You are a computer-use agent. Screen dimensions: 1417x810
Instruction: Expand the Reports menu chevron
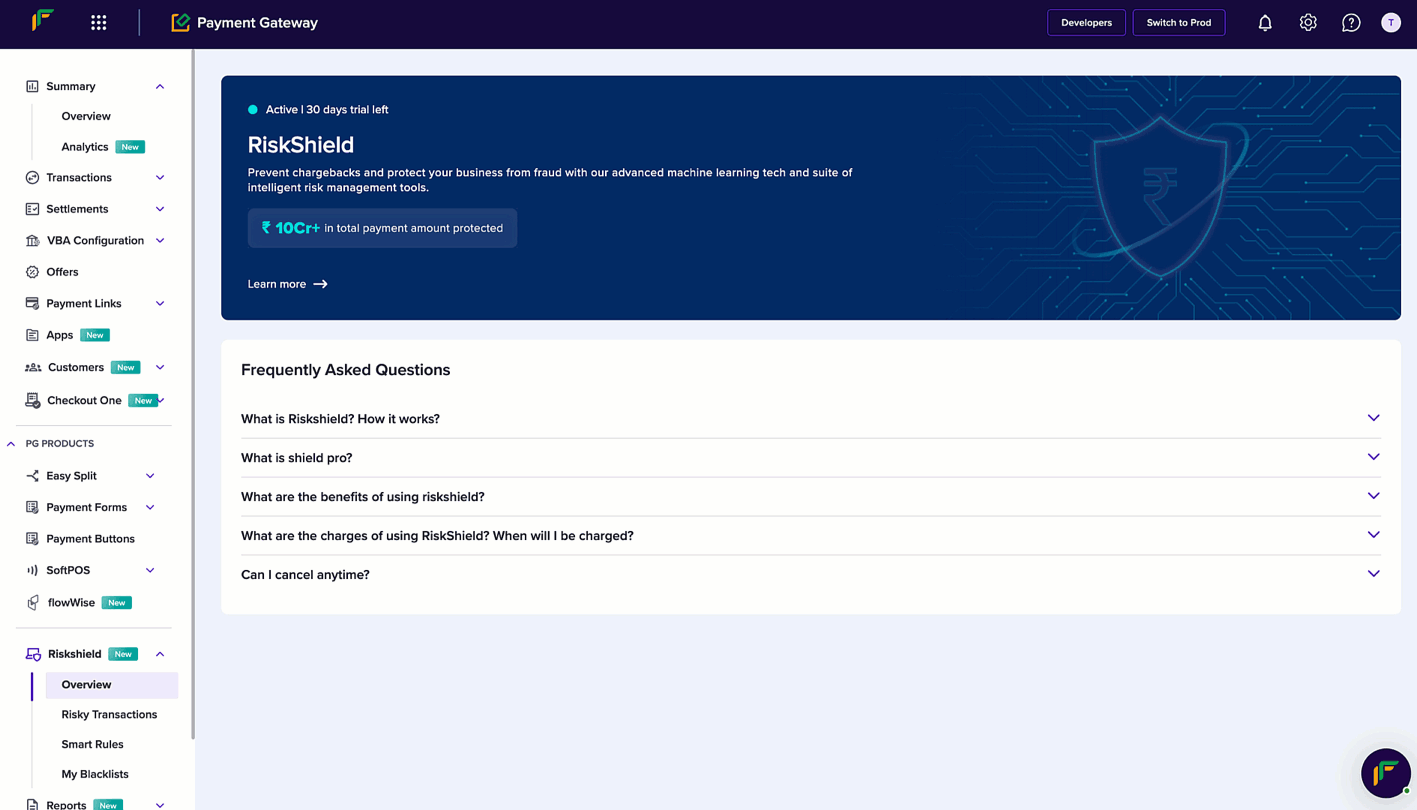tap(160, 804)
